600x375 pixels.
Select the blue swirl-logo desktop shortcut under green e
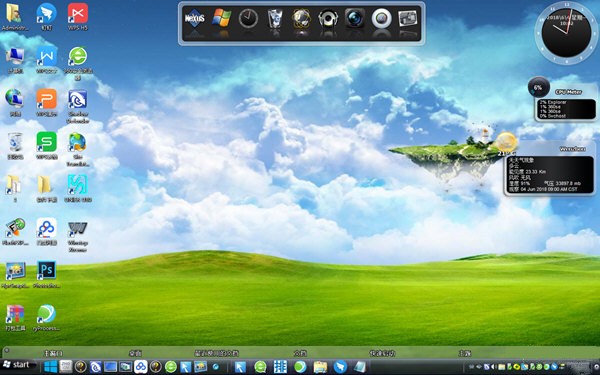(x=78, y=99)
